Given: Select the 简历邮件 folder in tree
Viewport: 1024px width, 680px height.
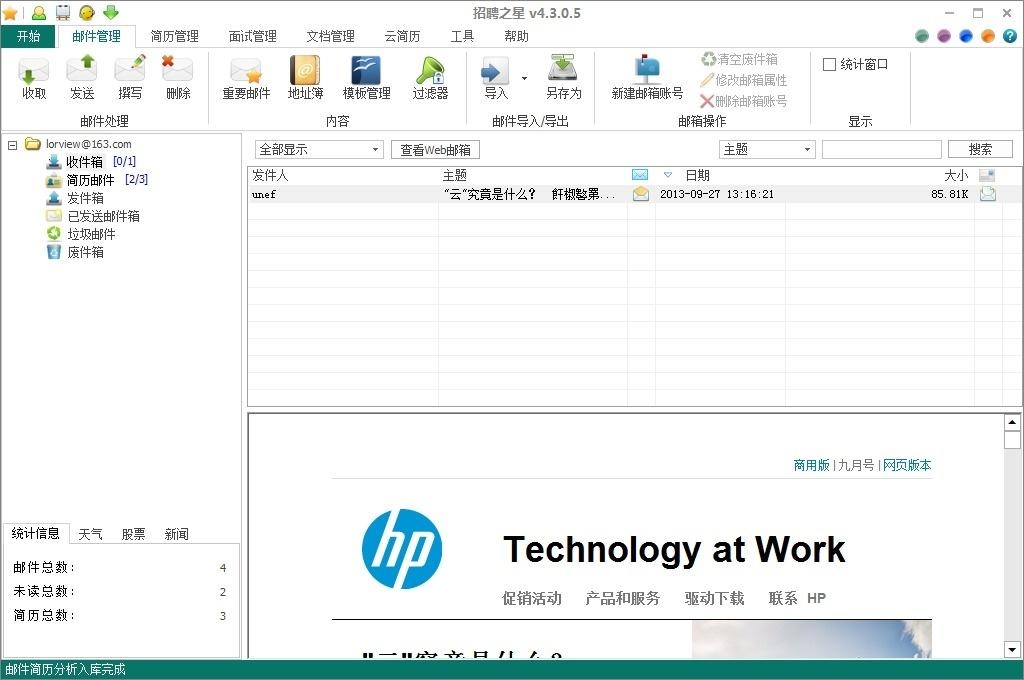Looking at the screenshot, I should [x=90, y=180].
